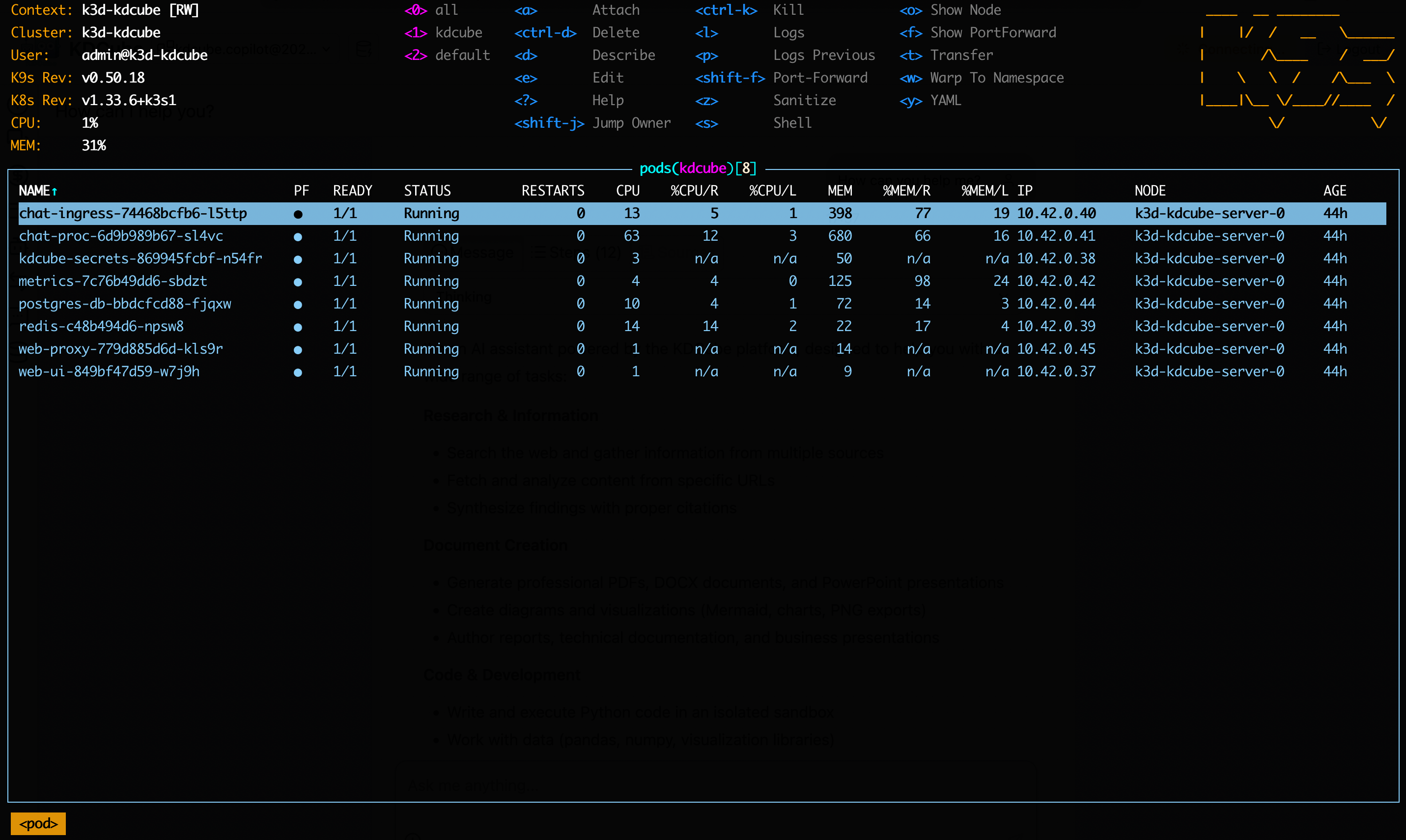This screenshot has height=840, width=1406.
Task: Click the IP column header
Action: click(1025, 191)
